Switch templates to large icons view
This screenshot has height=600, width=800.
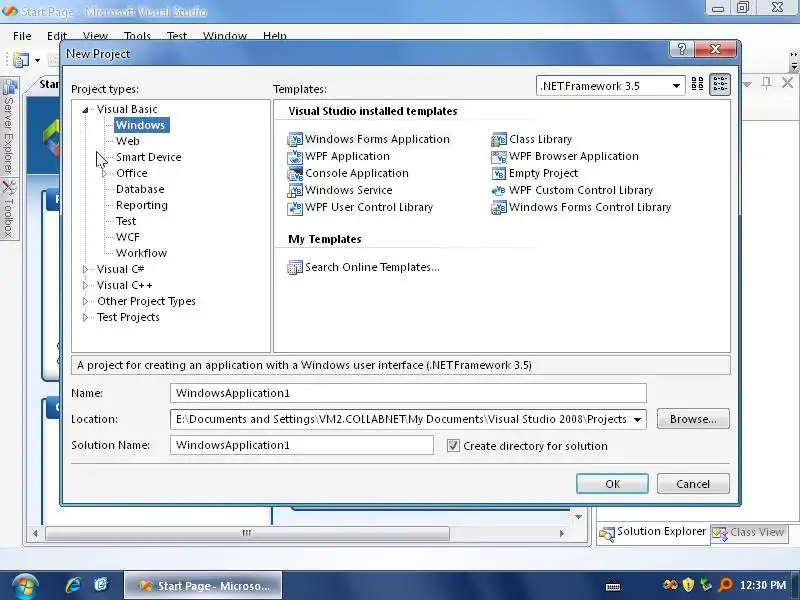click(697, 85)
